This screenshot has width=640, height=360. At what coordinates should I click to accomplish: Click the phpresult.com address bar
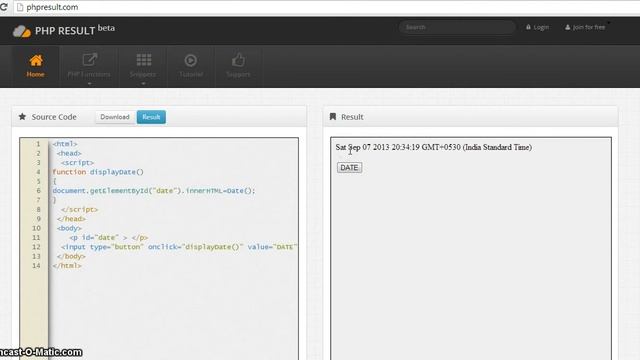pos(327,7)
